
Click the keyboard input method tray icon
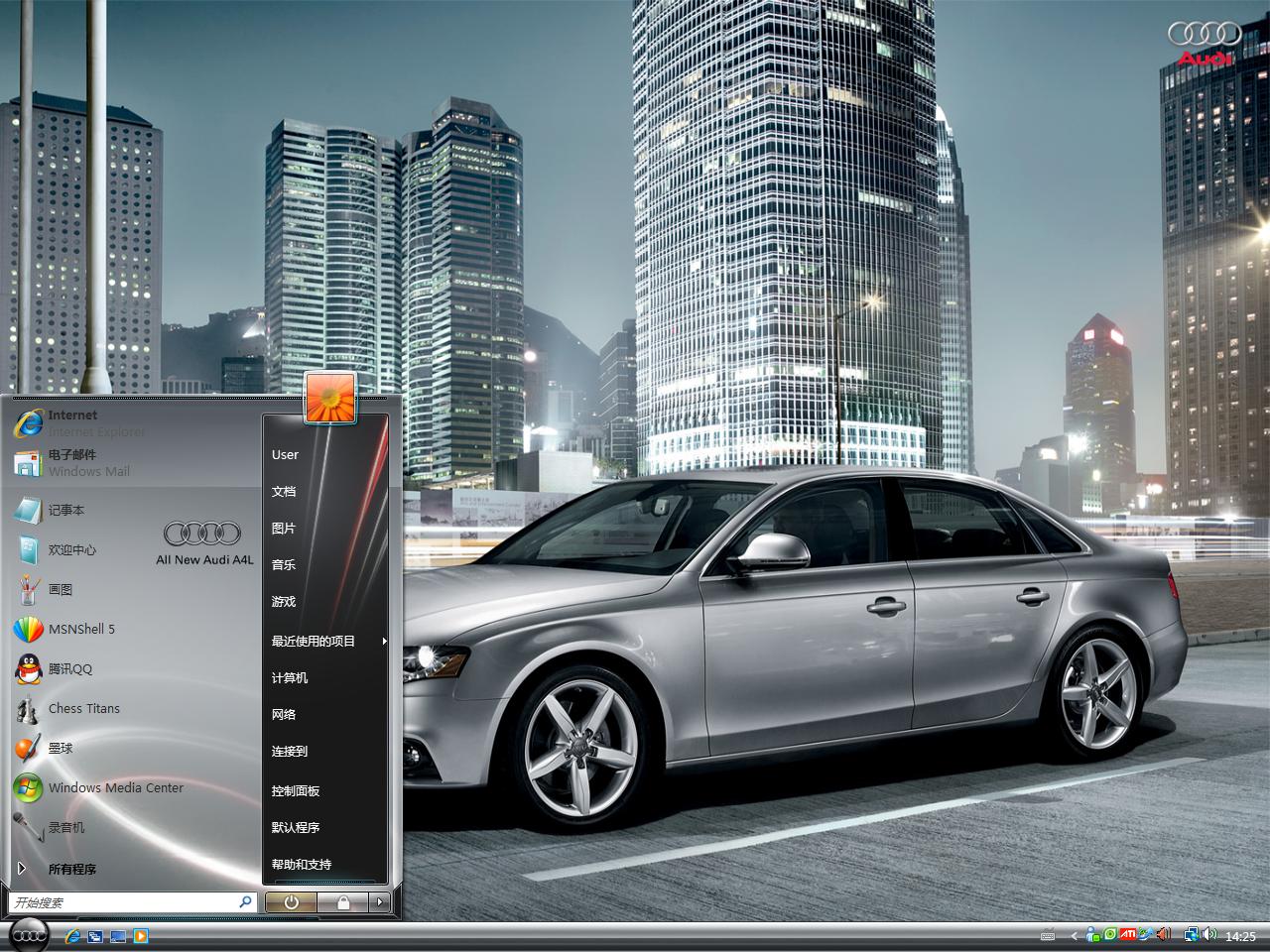[1048, 936]
